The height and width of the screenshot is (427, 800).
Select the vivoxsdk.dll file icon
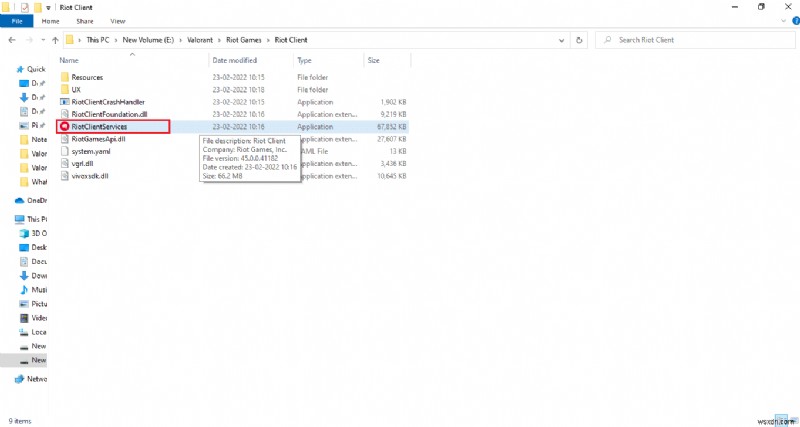64,176
